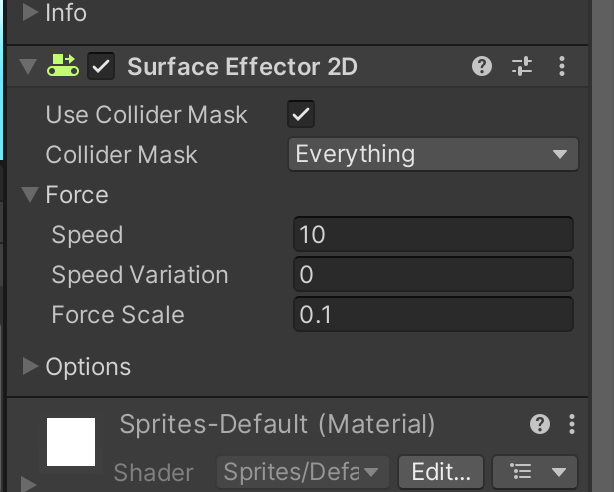Click the Surface Effector 2D component icon
The image size is (614, 492).
click(x=63, y=67)
